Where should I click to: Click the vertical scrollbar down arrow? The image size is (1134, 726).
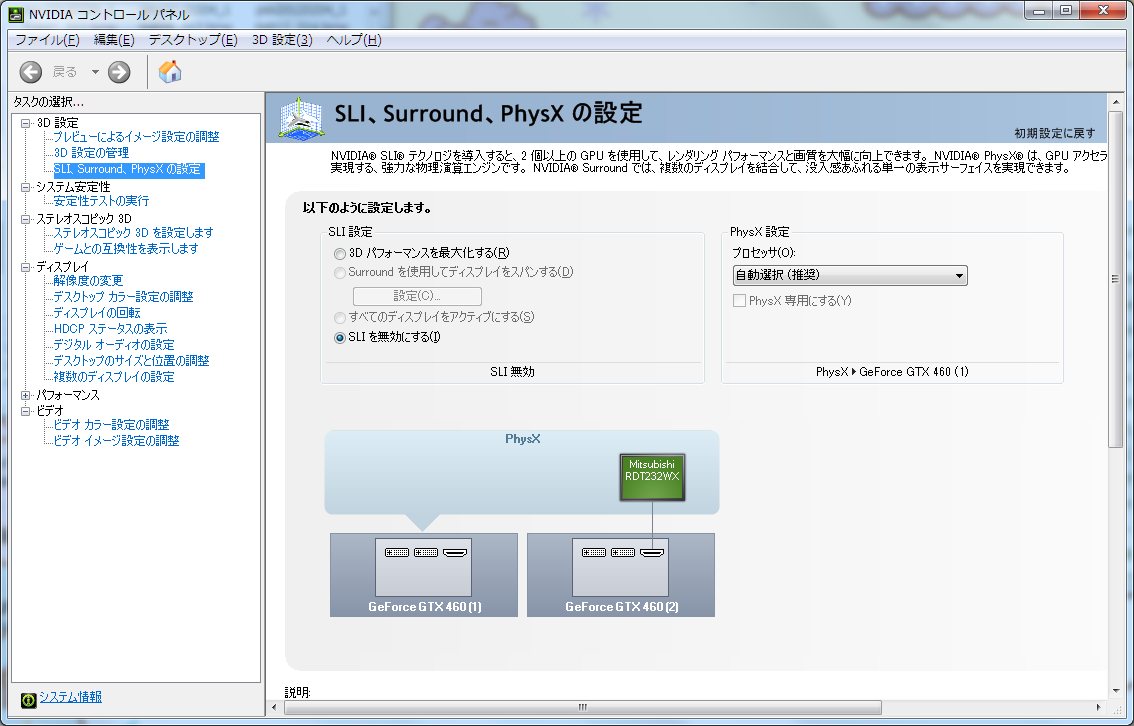point(1114,691)
